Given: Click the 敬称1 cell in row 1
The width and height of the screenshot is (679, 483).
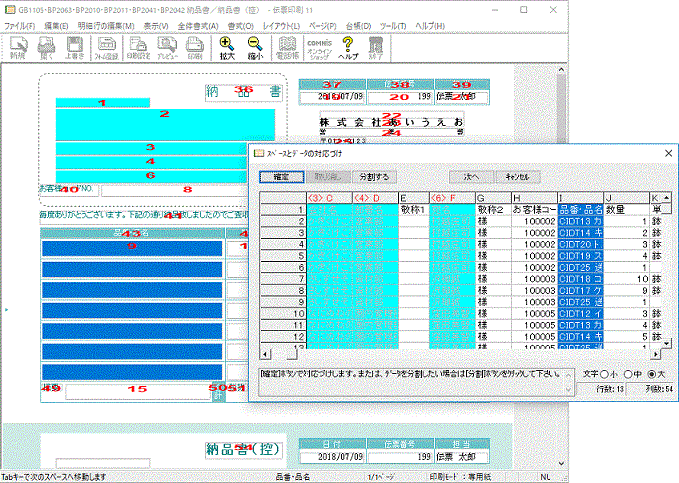Looking at the screenshot, I should click(x=414, y=210).
